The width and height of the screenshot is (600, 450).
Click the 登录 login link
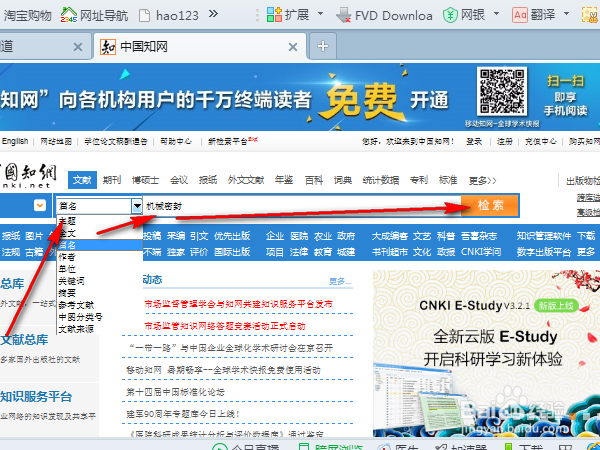pos(474,142)
